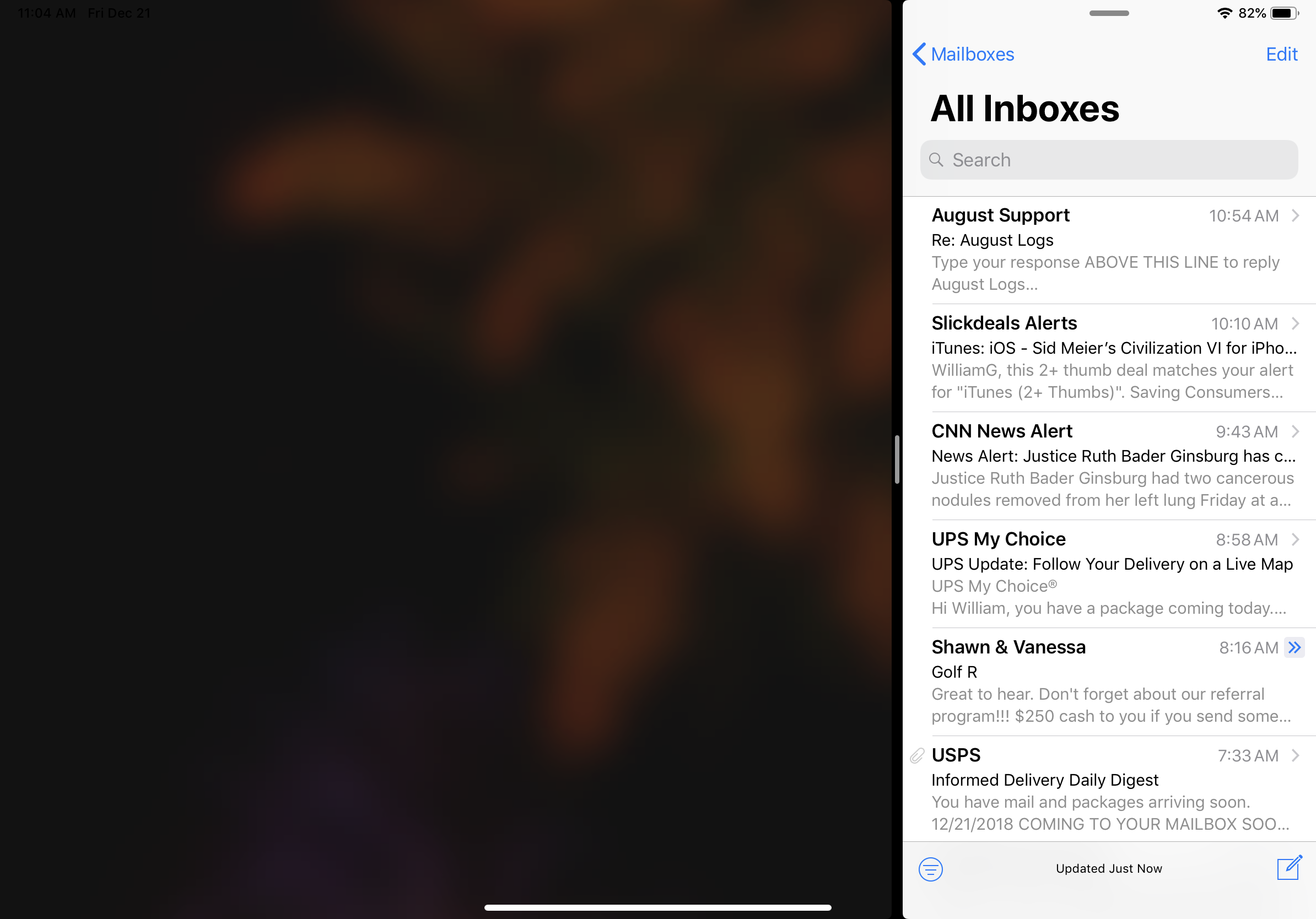
Task: Open the mail filter icon
Action: point(930,869)
